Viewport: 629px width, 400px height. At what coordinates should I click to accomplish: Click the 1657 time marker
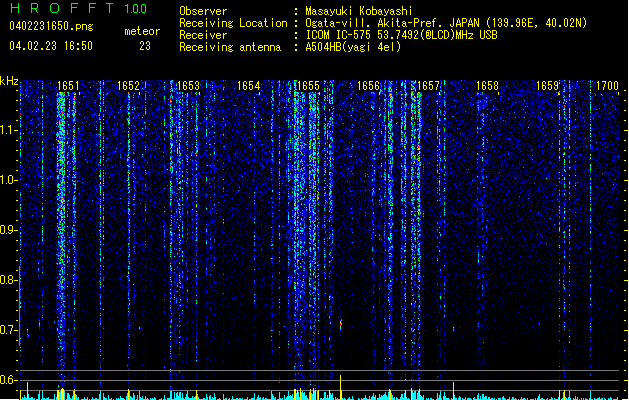[x=428, y=86]
